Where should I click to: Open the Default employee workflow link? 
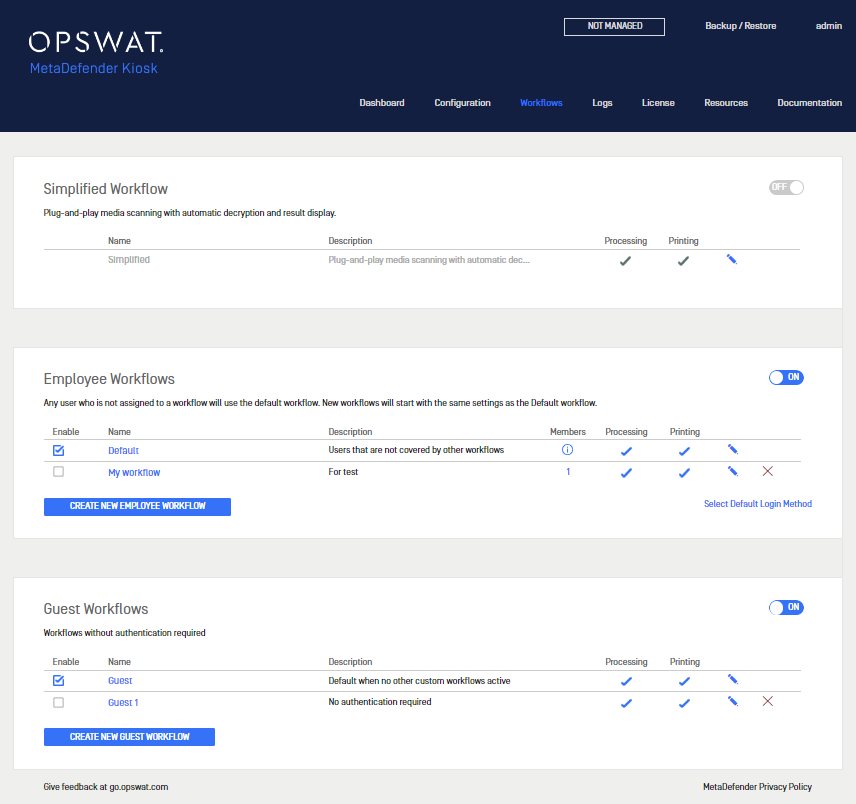tap(123, 450)
